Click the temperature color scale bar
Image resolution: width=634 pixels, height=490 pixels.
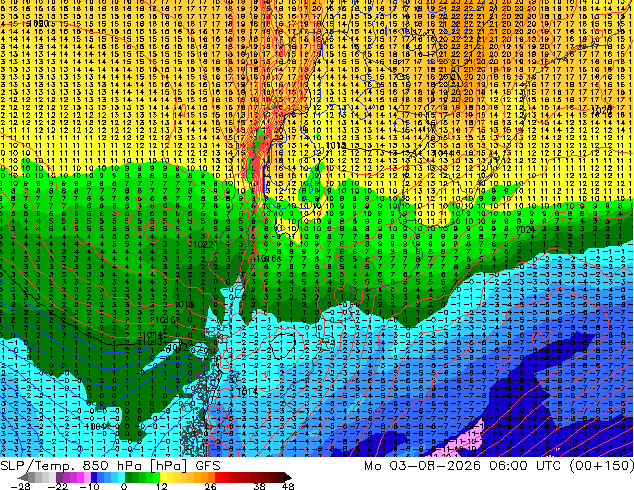[x=155, y=477]
